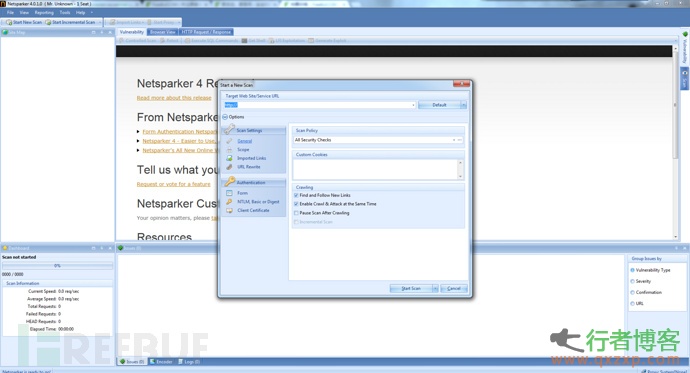690x373 pixels.
Task: Click the Start New Scan toolbar icon
Action: point(9,22)
